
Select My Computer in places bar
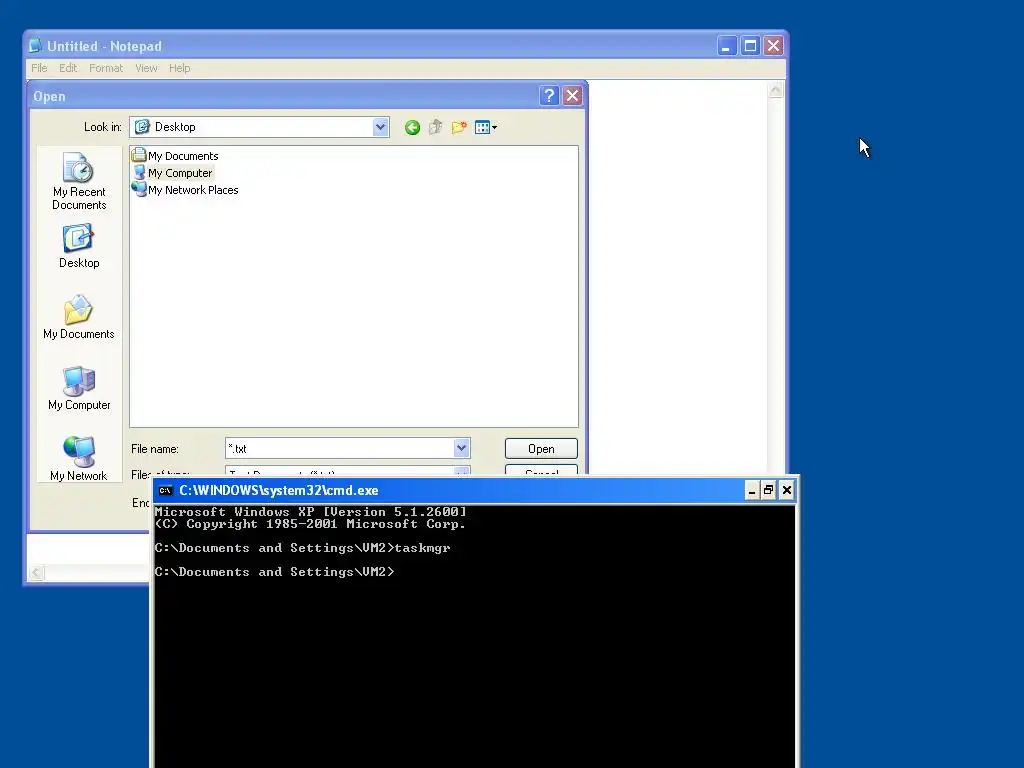[79, 389]
